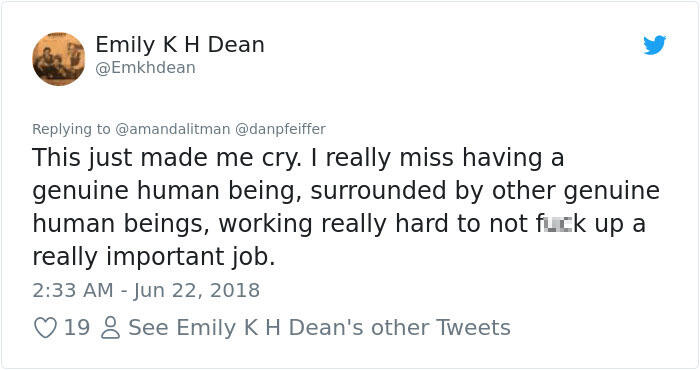Open Emily K H Dean's profile picture
The height and width of the screenshot is (370, 700).
coord(58,59)
